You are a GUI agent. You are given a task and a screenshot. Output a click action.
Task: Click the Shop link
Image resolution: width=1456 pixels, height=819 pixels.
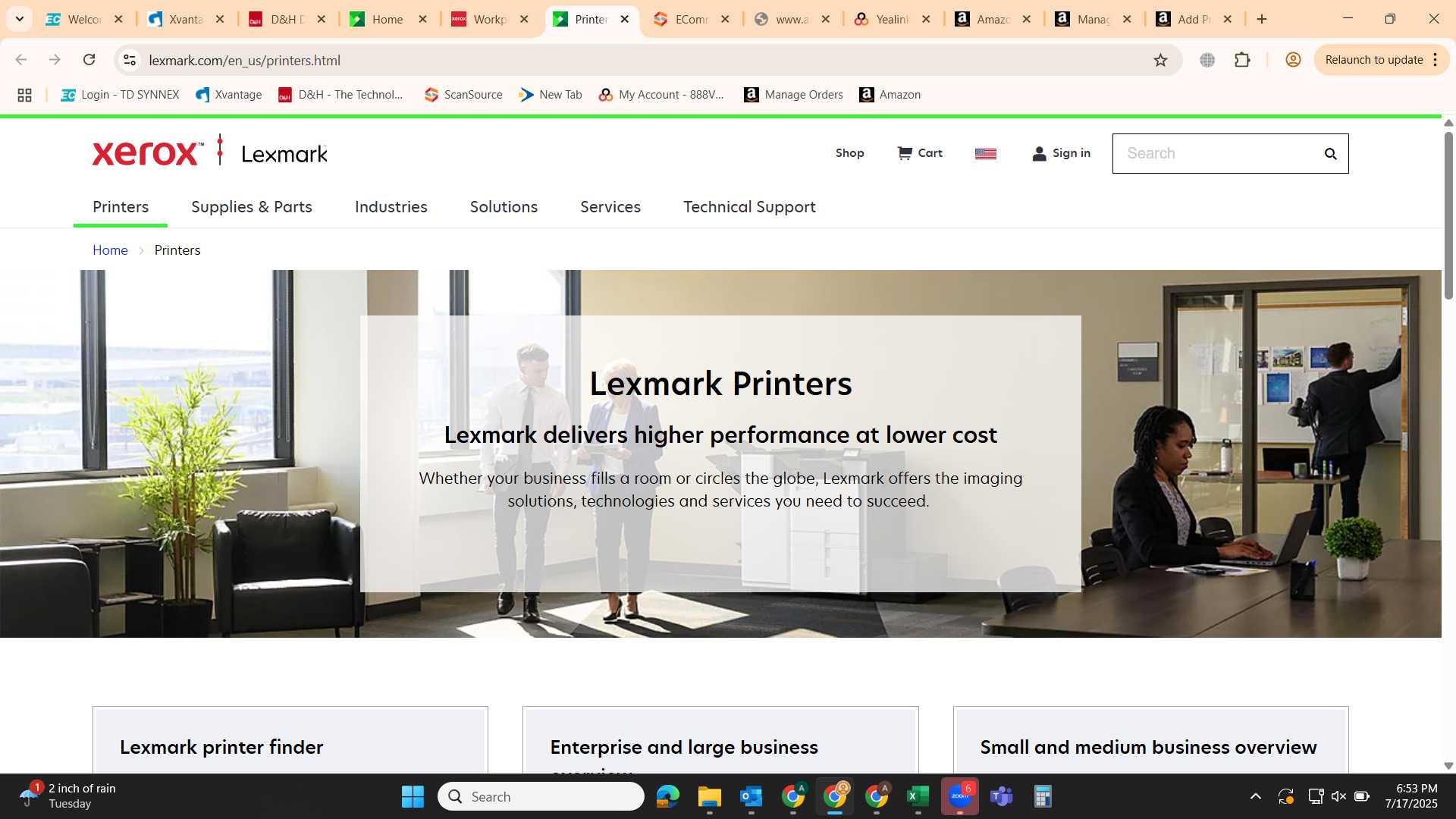pos(849,153)
